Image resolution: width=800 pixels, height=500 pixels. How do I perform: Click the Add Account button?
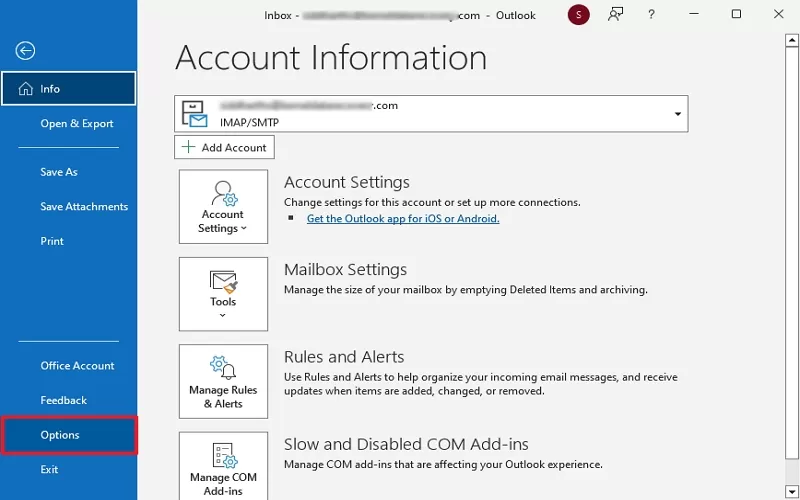pos(224,147)
